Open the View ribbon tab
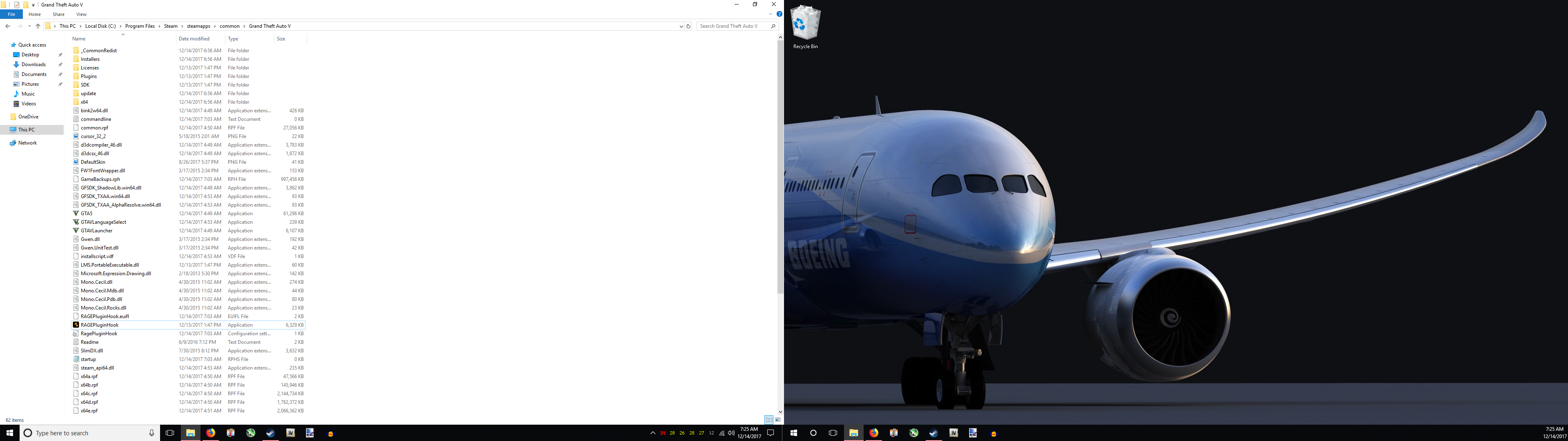 coord(81,14)
